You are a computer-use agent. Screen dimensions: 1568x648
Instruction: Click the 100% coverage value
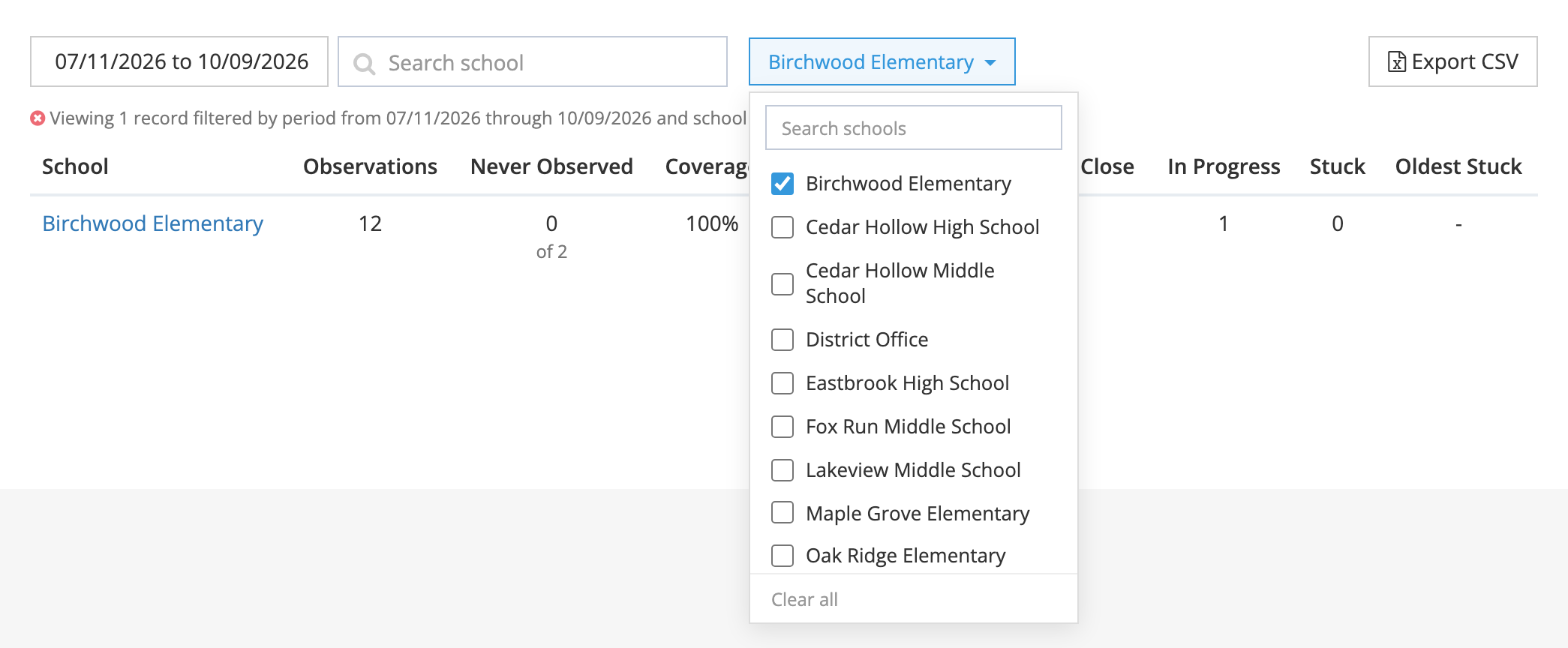(712, 223)
